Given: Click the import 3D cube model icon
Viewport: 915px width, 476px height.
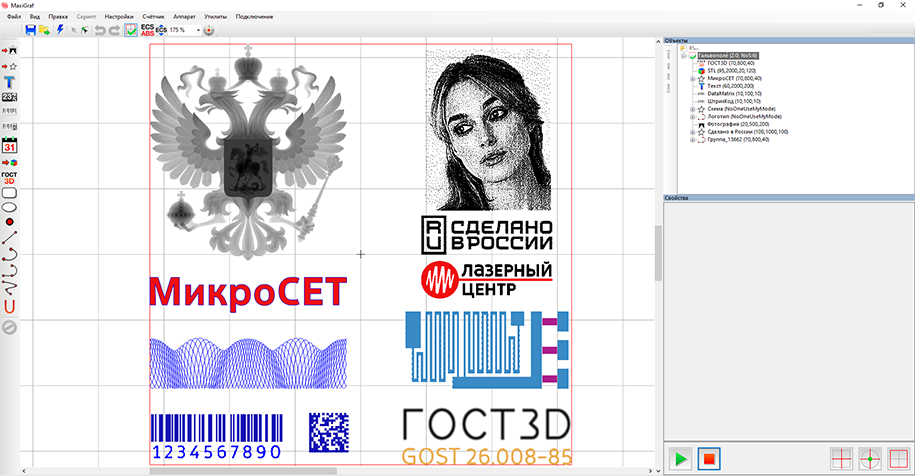Looking at the screenshot, I should coord(9,163).
